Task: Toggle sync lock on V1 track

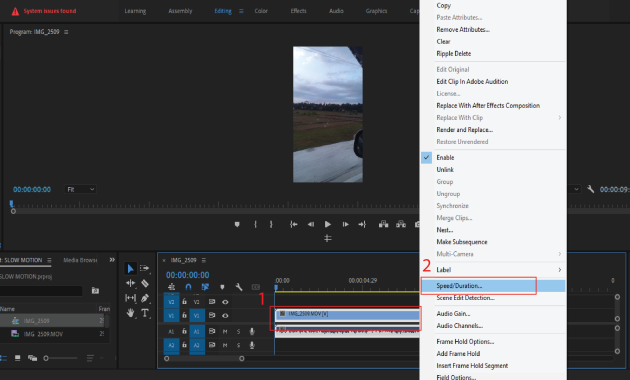Action: tap(212, 315)
